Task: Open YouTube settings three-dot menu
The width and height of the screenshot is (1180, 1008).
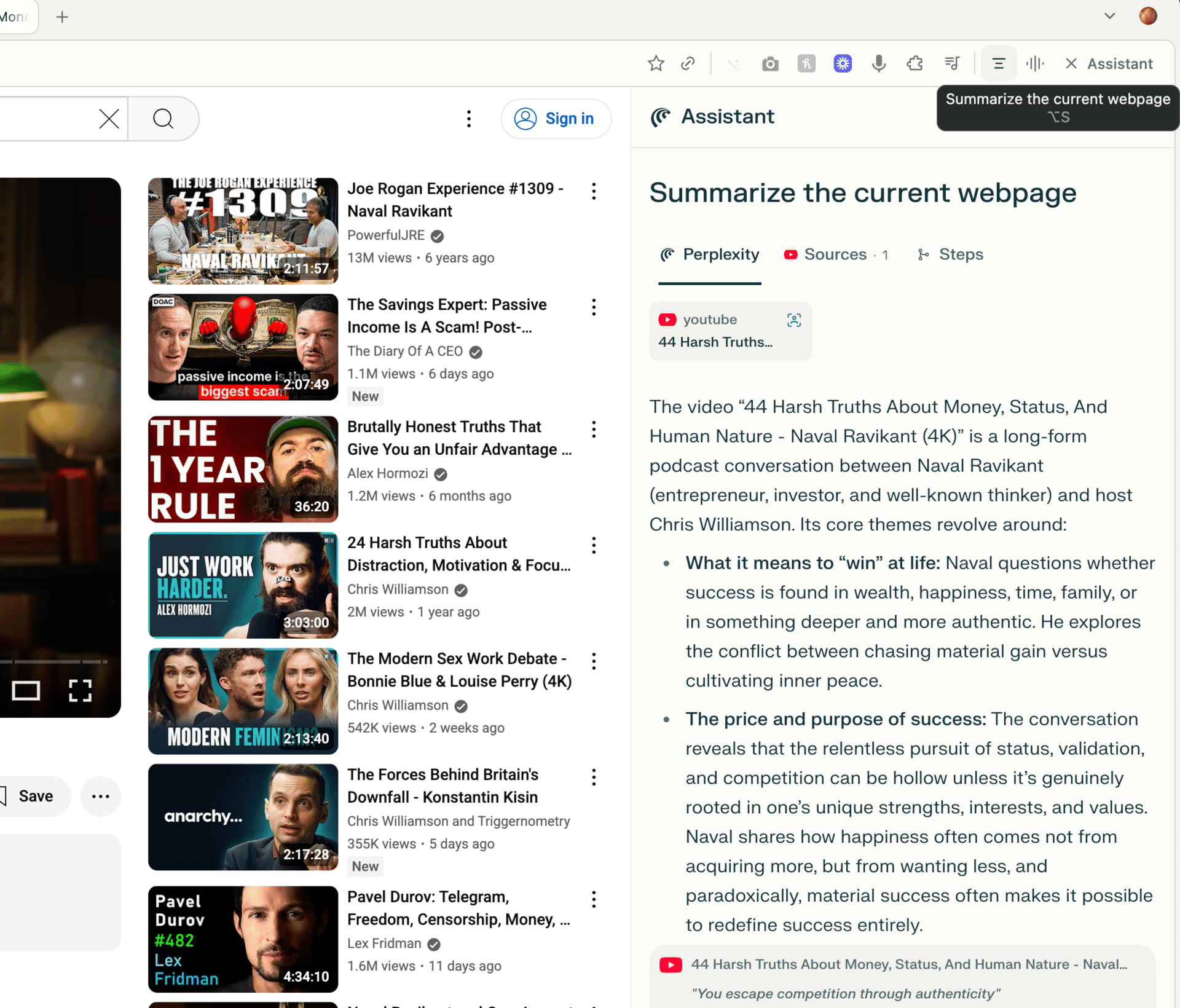Action: 469,119
